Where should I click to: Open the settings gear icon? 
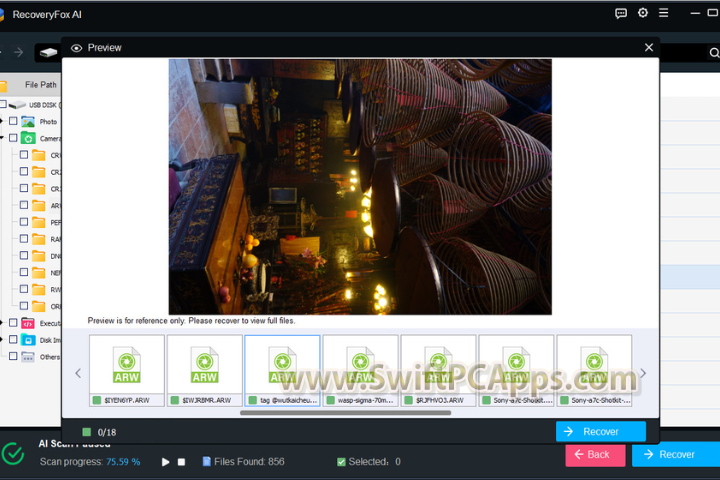(x=643, y=13)
